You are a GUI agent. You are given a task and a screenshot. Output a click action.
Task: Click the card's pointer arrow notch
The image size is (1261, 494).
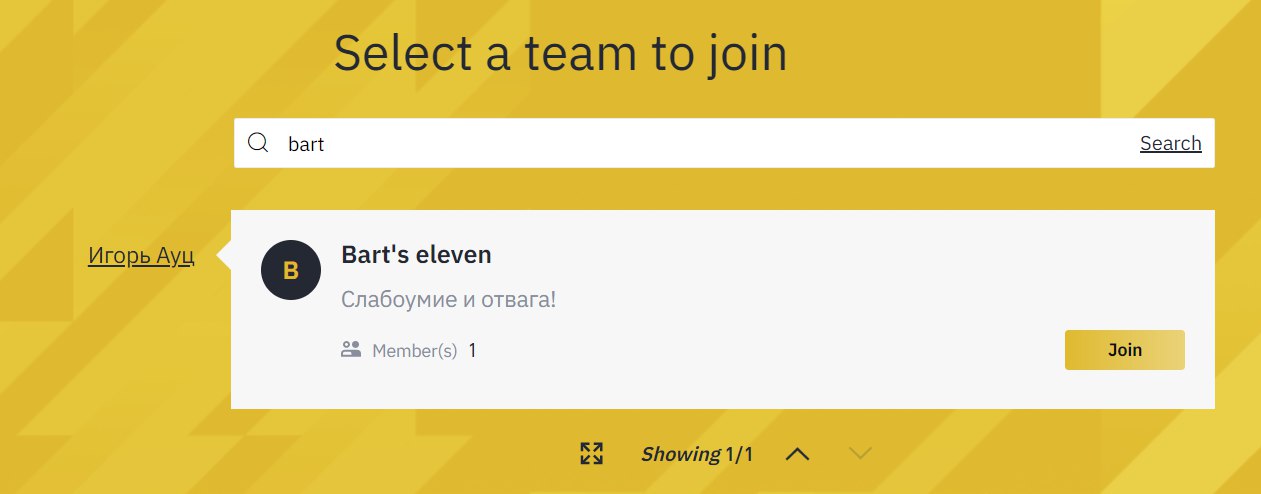point(224,257)
